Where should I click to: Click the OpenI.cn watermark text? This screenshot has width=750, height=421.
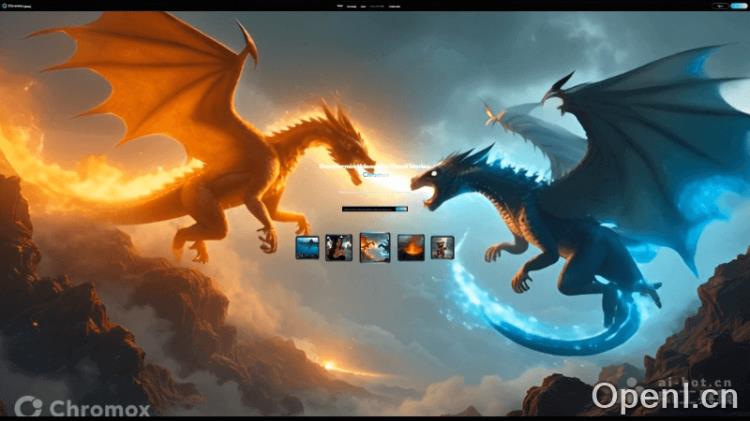point(664,398)
